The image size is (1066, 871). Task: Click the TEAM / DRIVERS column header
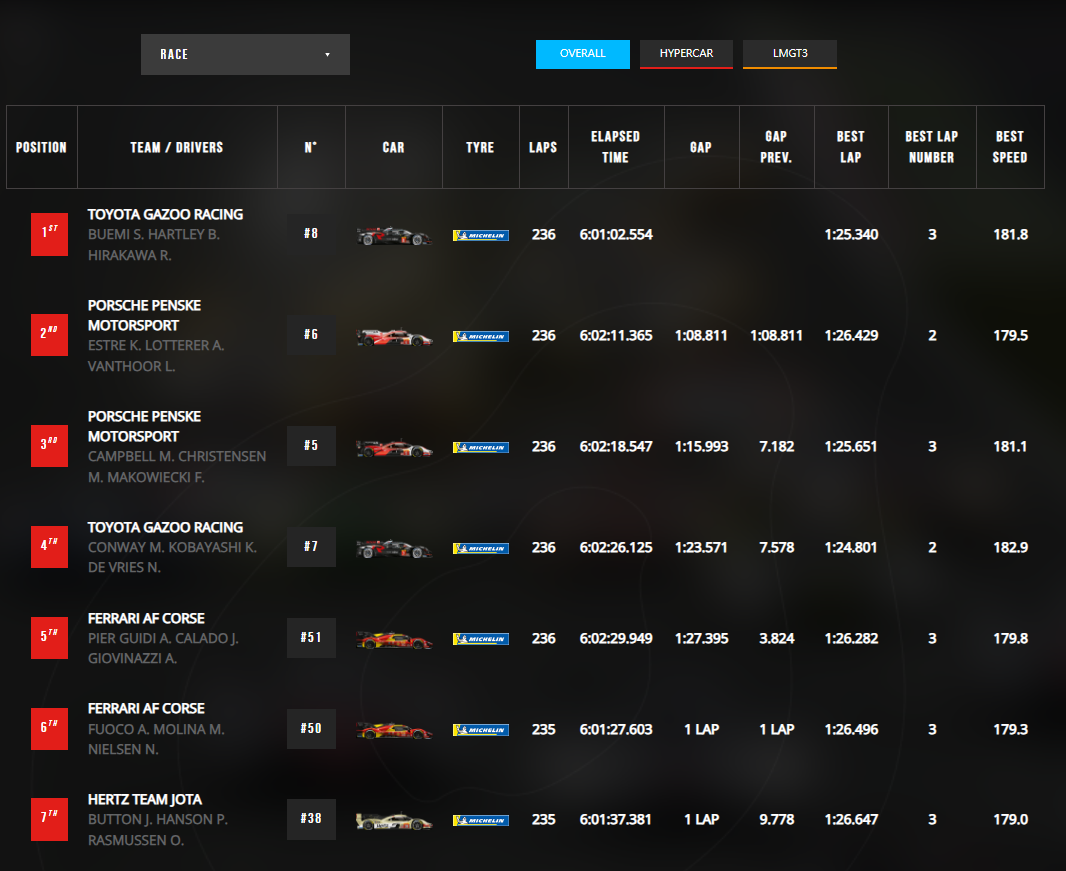point(177,147)
